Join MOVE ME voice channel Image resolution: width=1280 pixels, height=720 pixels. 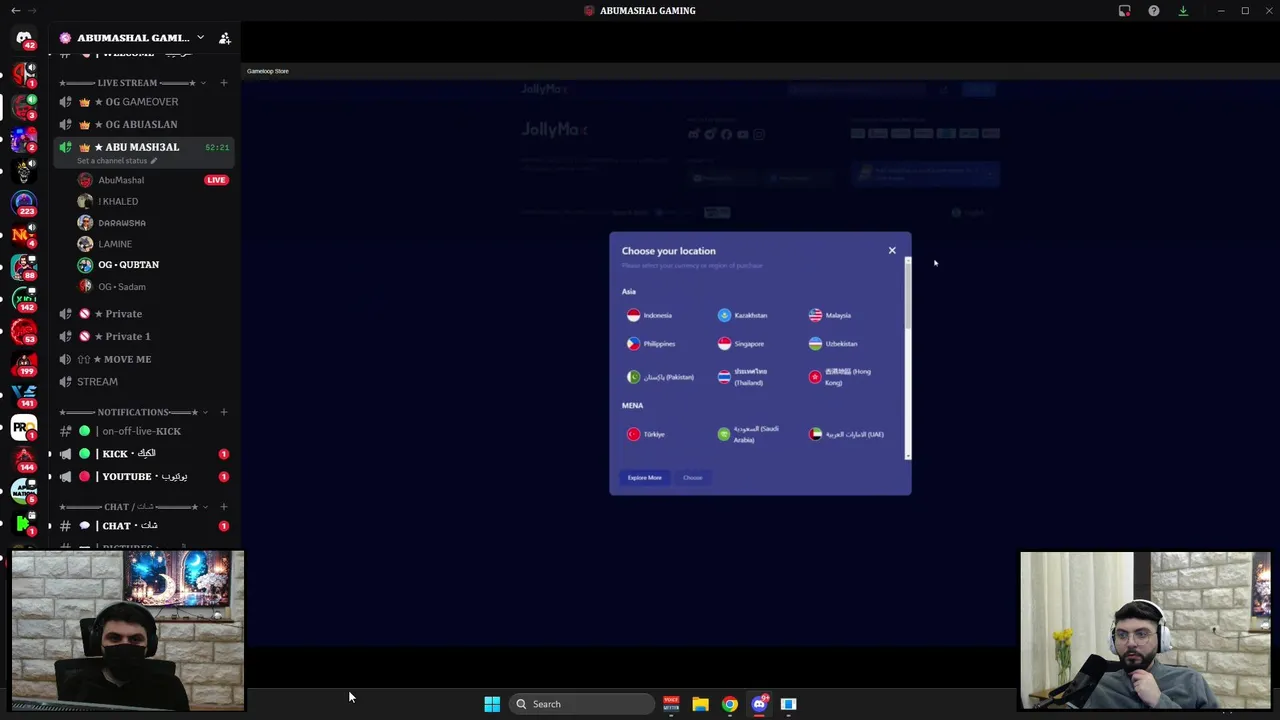coord(144,359)
